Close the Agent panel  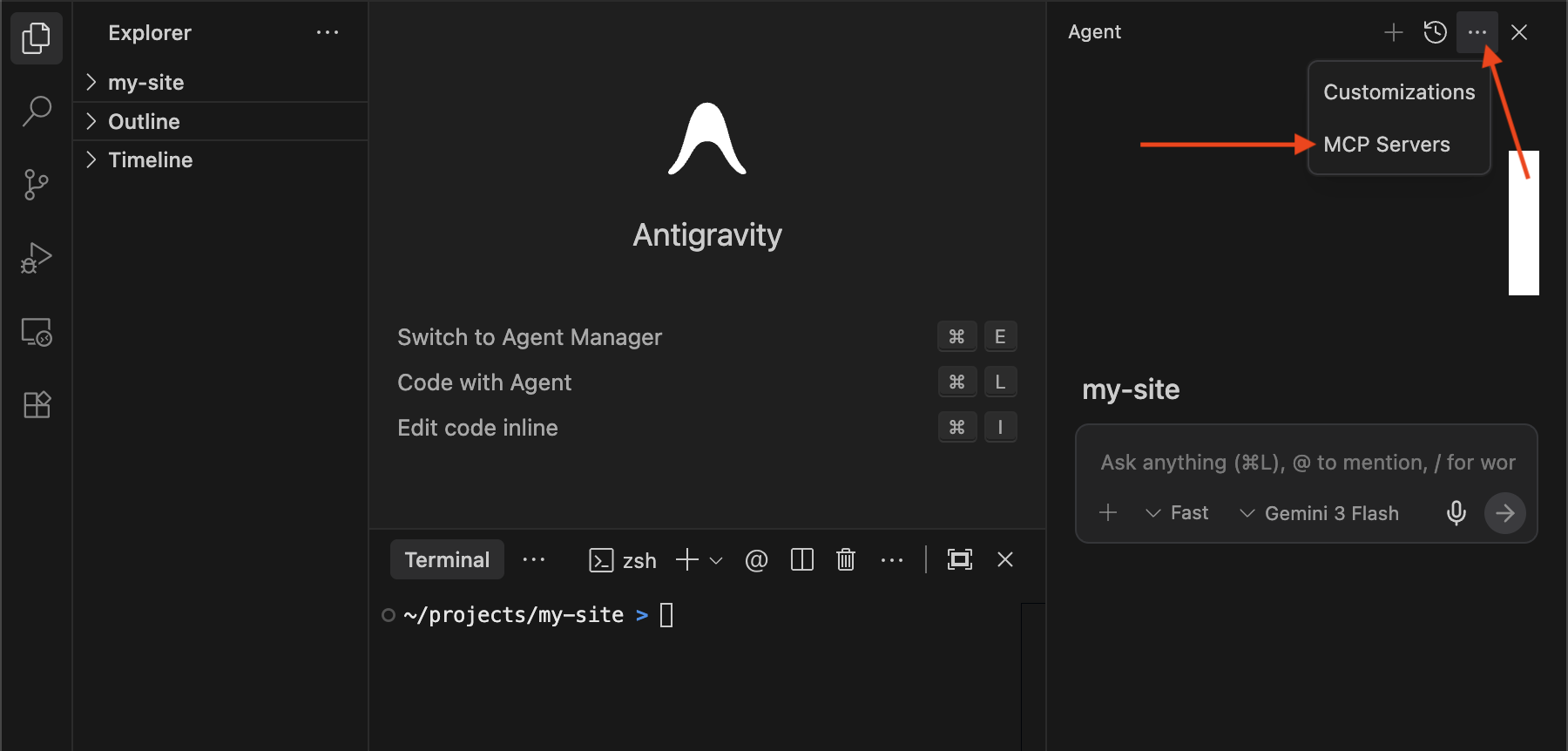click(x=1519, y=32)
